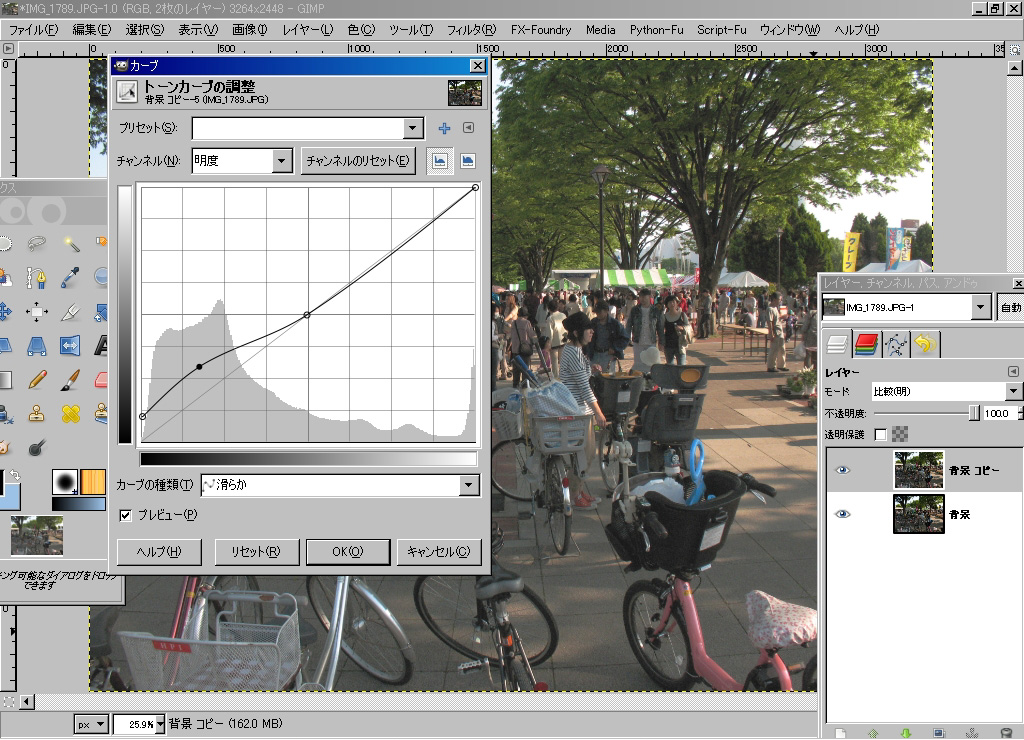Screen dimensions: 1024x740
Task: Open the 25.9% zoom dropdown
Action: [159, 724]
